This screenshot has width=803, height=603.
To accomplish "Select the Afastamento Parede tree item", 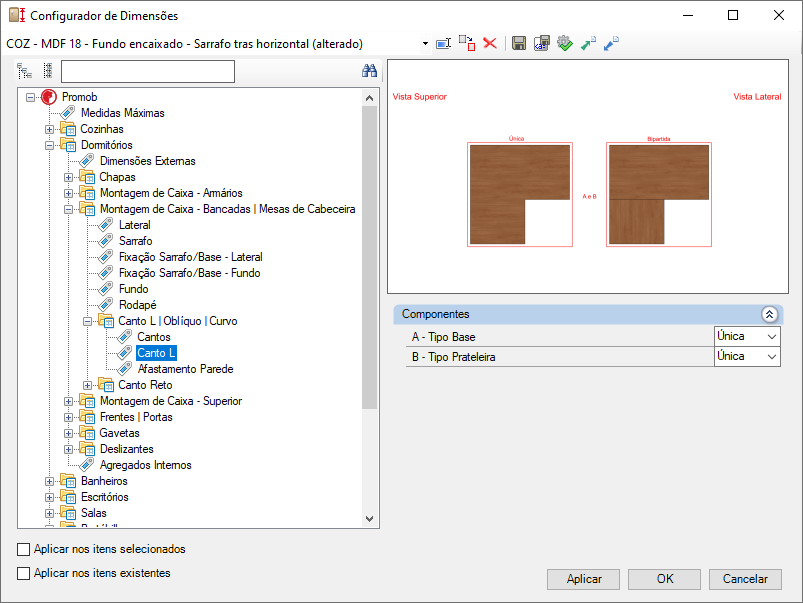I will click(x=185, y=369).
